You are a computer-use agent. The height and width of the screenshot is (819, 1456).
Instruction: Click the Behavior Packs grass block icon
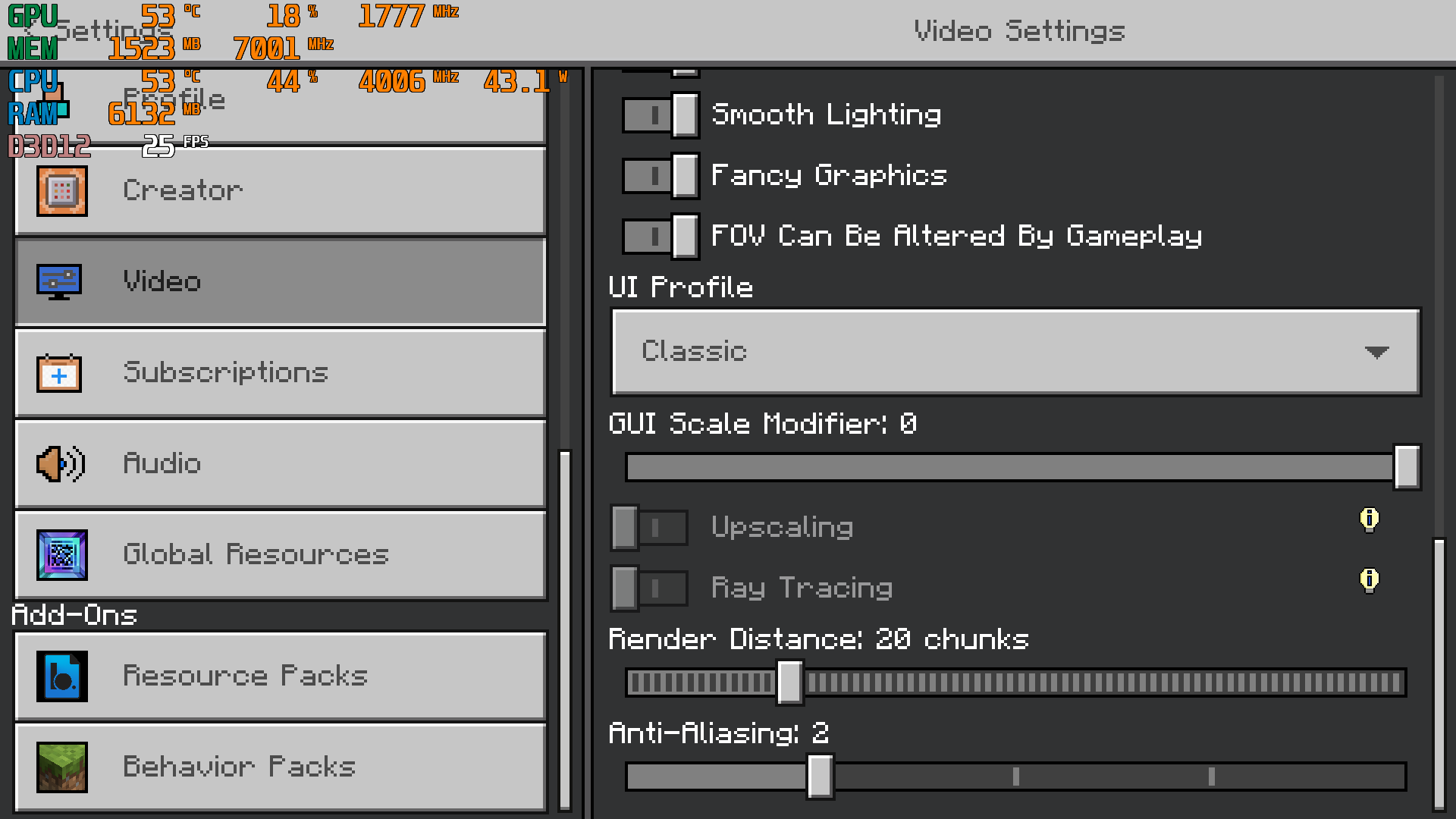[62, 767]
